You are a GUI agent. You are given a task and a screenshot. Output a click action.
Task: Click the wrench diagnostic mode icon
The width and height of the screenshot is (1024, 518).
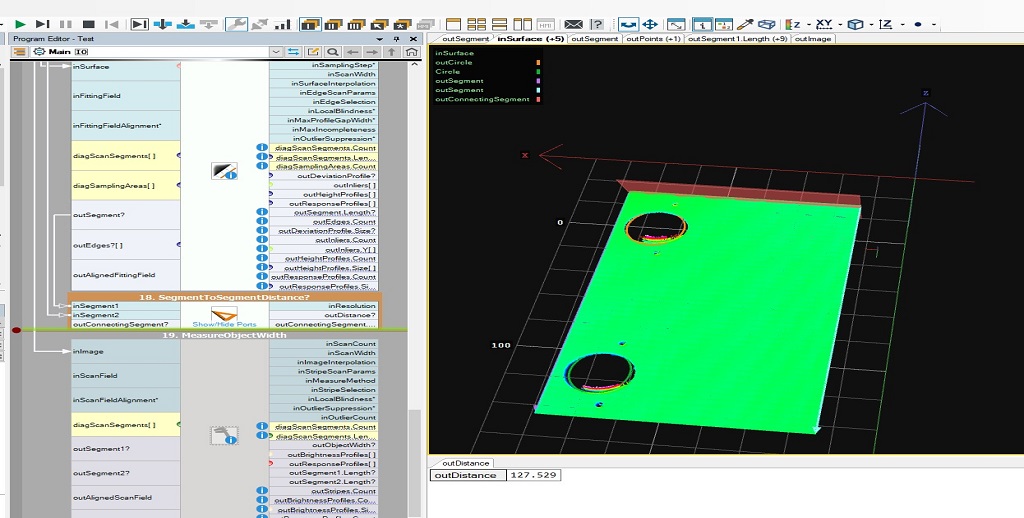(x=236, y=24)
